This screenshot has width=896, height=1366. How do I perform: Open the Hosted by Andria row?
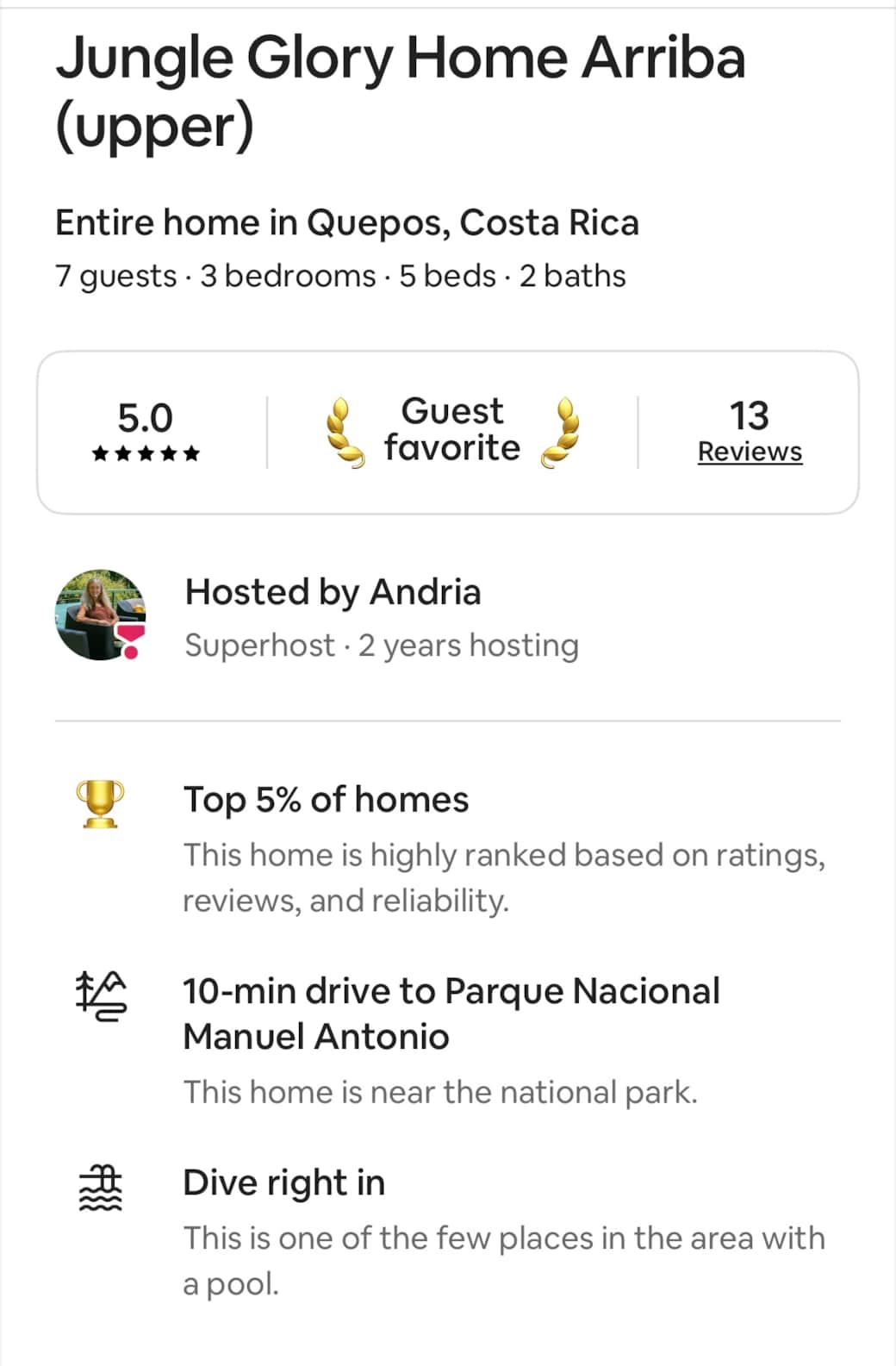pos(333,592)
